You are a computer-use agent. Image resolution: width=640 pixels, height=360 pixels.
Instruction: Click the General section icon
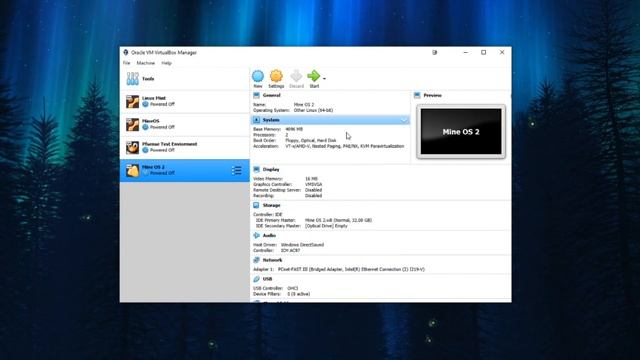(256, 95)
